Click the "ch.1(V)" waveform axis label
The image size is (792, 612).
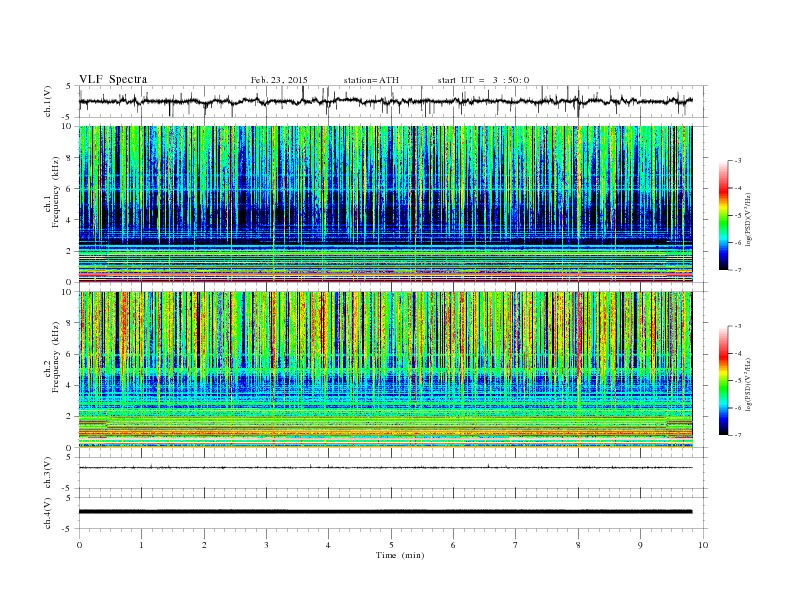(x=48, y=101)
